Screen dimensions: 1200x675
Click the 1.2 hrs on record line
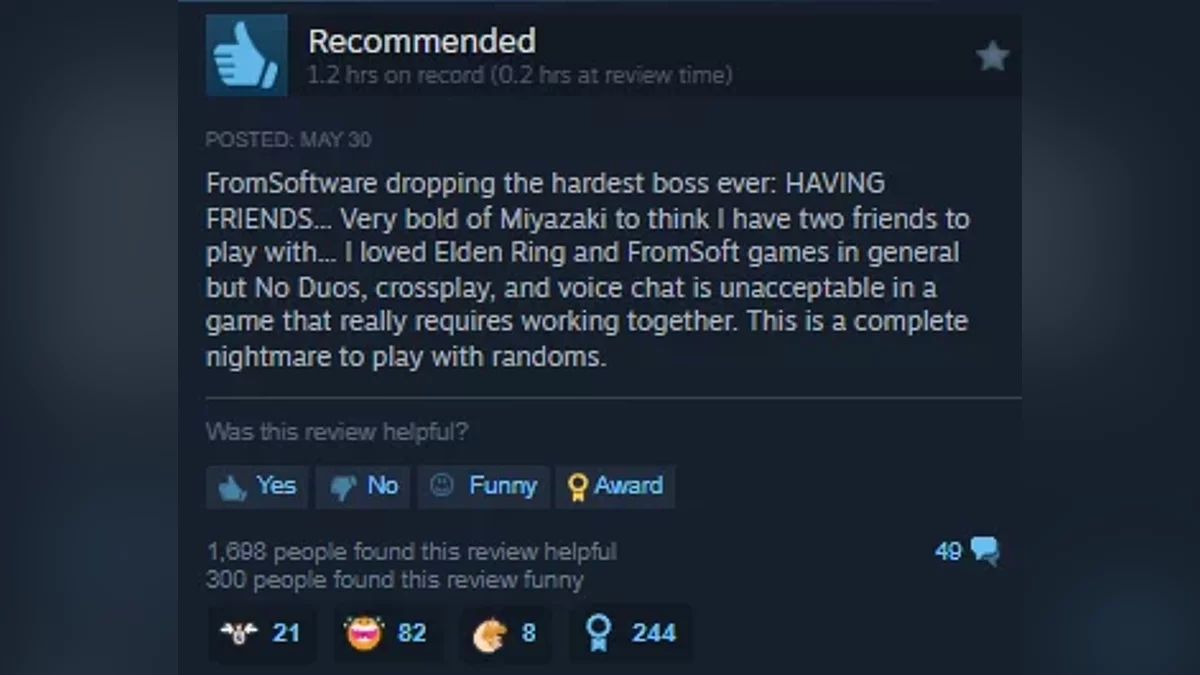pyautogui.click(x=520, y=75)
